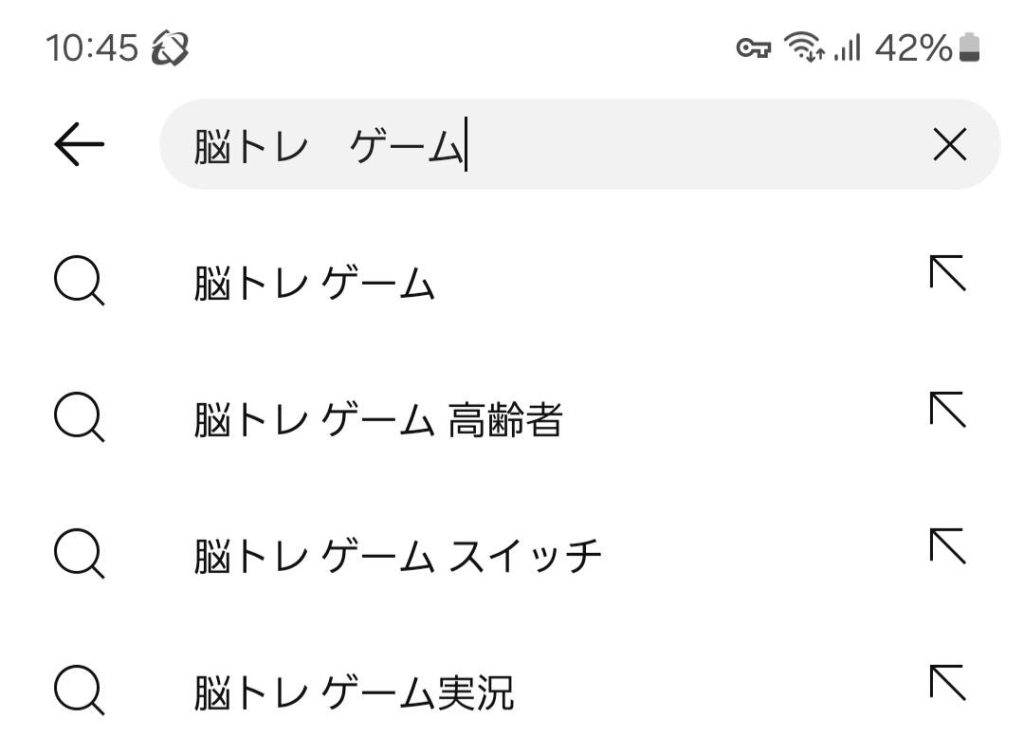Tap magnifier icon beside 脳トレ ゲーム実況

tap(79, 692)
